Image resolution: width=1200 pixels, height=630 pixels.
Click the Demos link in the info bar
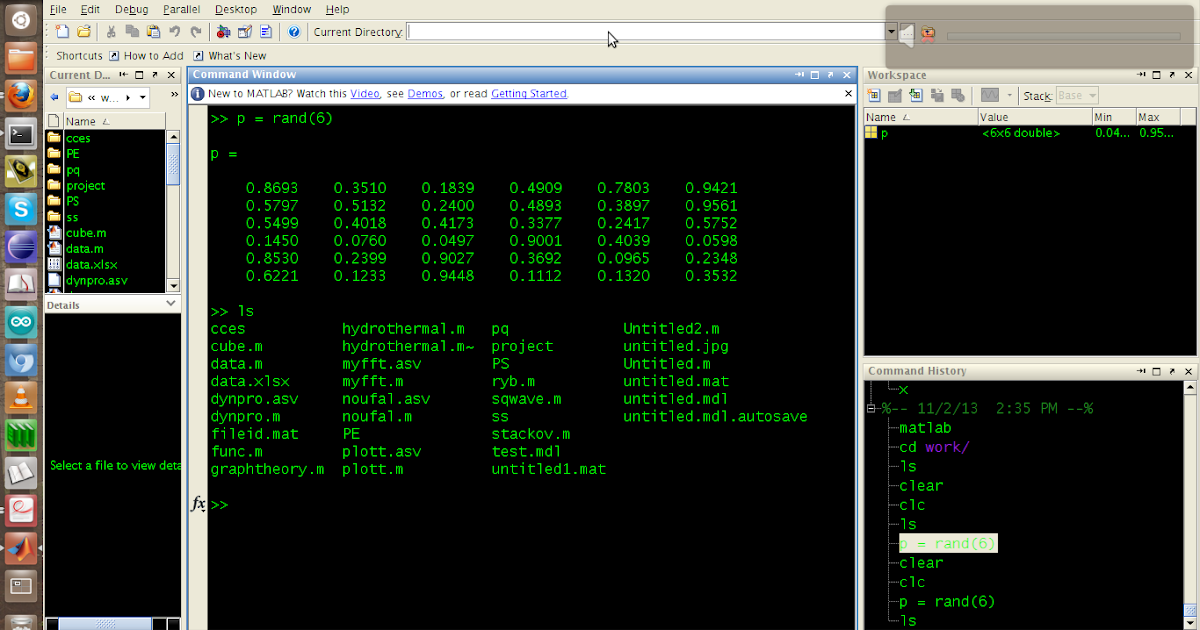pos(425,93)
